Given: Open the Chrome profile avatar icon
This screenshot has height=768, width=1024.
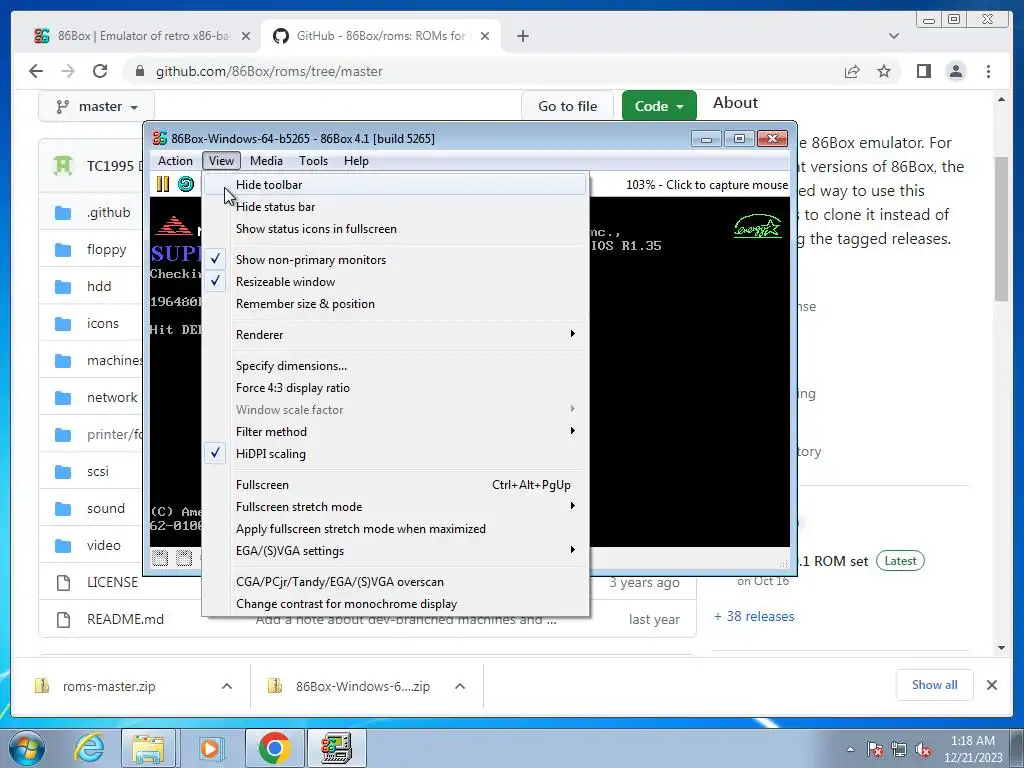Looking at the screenshot, I should tap(955, 71).
